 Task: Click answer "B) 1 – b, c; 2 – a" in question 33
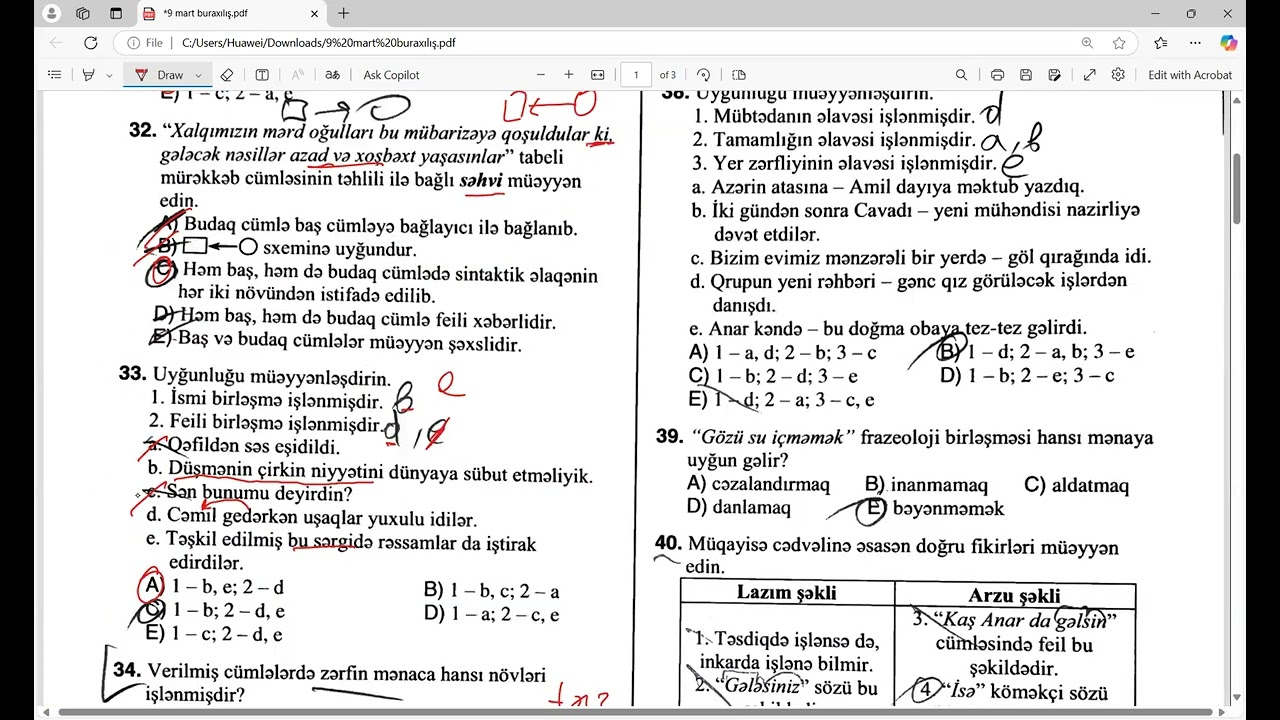[x=491, y=591]
